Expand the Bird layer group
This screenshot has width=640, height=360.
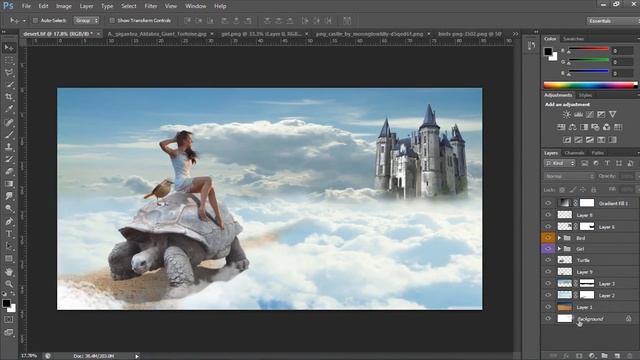point(560,238)
